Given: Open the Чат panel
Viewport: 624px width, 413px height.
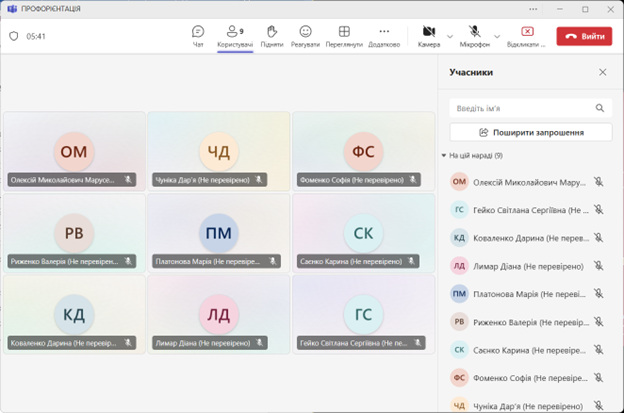Looking at the screenshot, I should coord(198,35).
